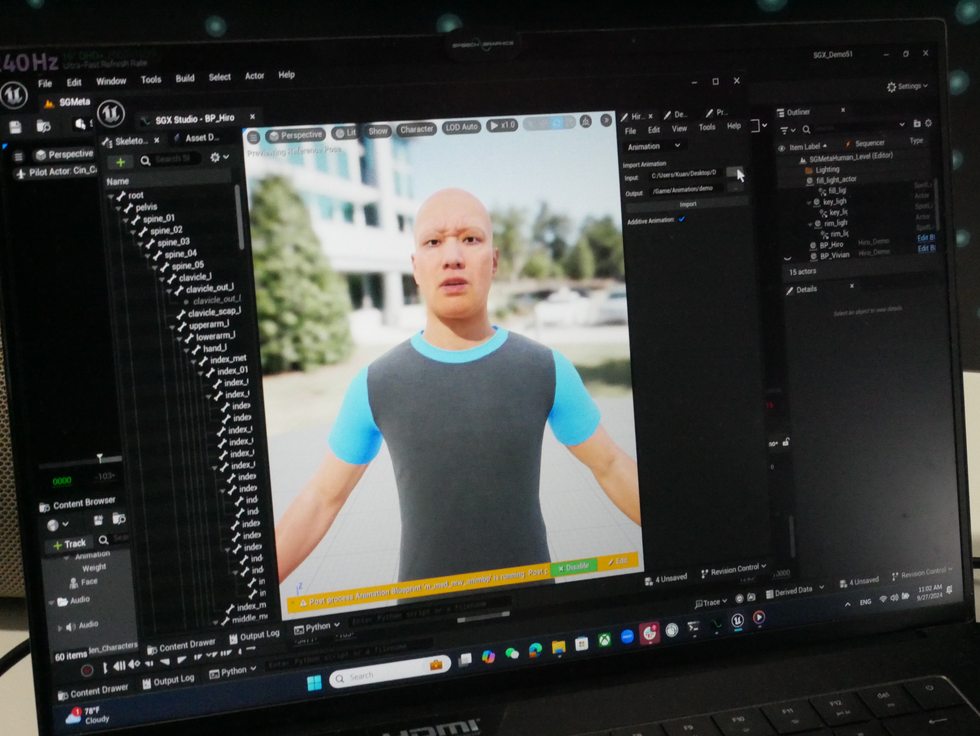
Task: Click the Content Browser search magnifier
Action: (103, 539)
